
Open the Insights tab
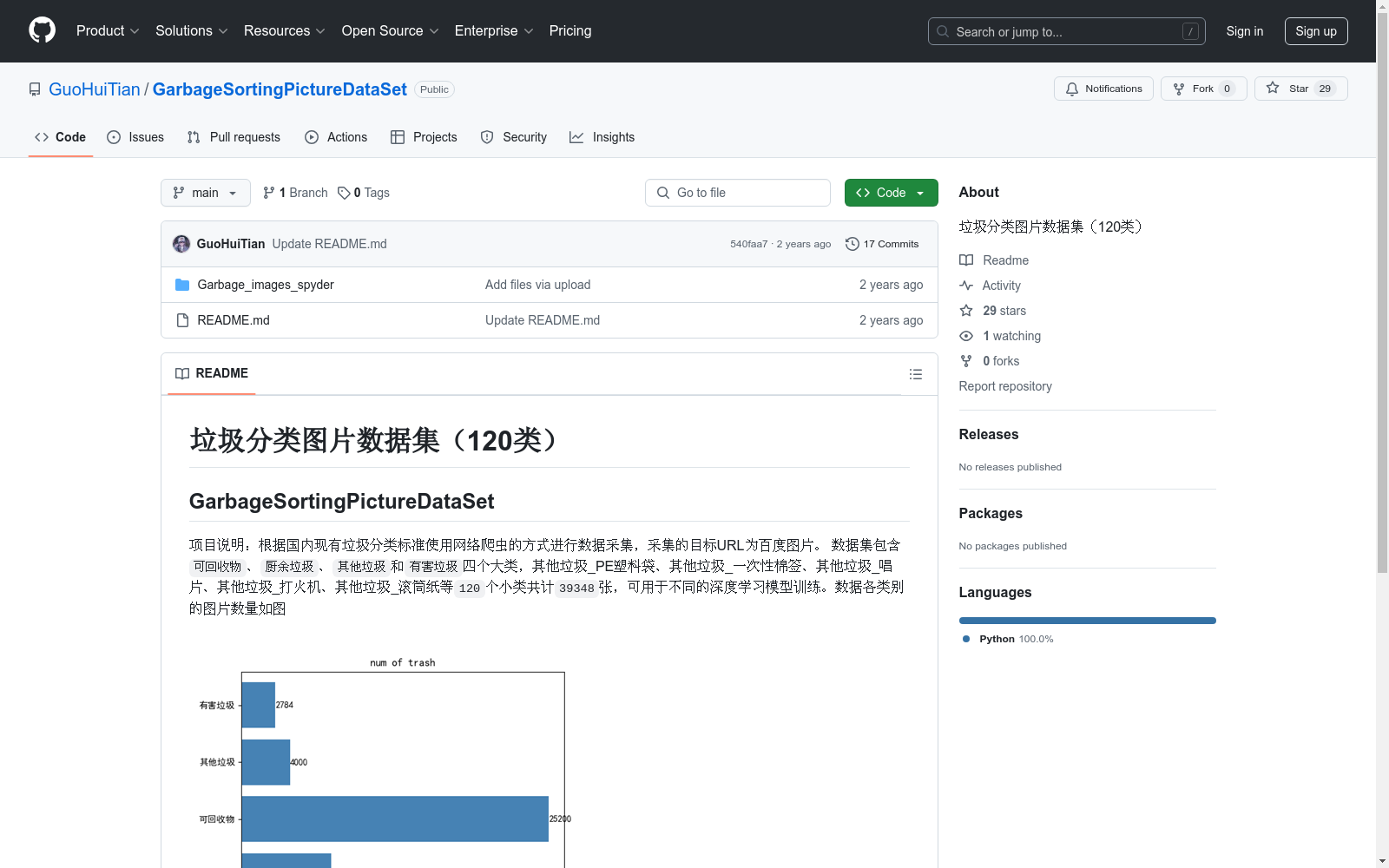coord(602,137)
